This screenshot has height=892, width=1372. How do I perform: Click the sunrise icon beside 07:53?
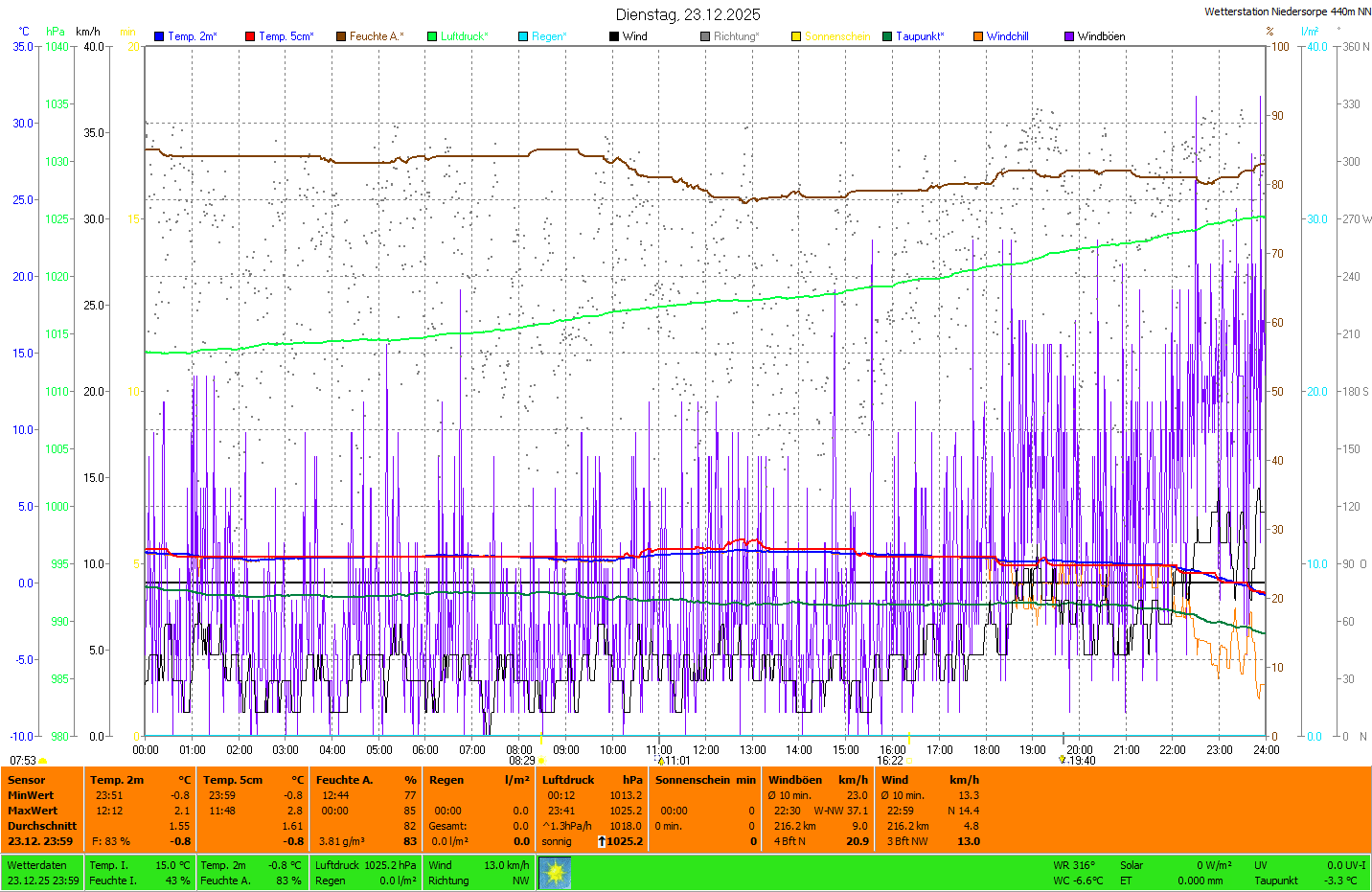(43, 761)
